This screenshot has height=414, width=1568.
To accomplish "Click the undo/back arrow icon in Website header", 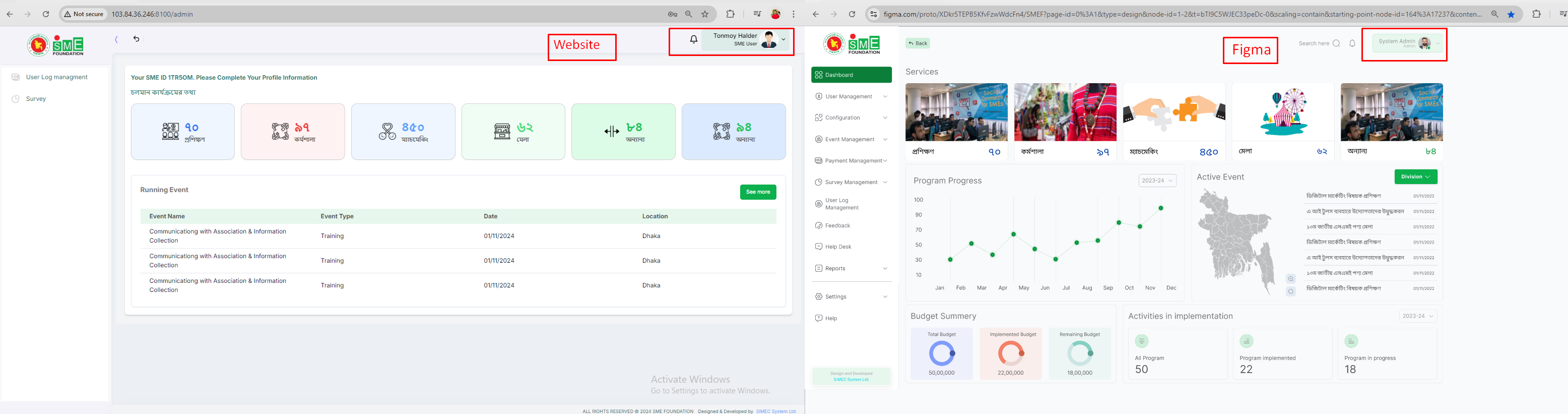I will click(137, 38).
